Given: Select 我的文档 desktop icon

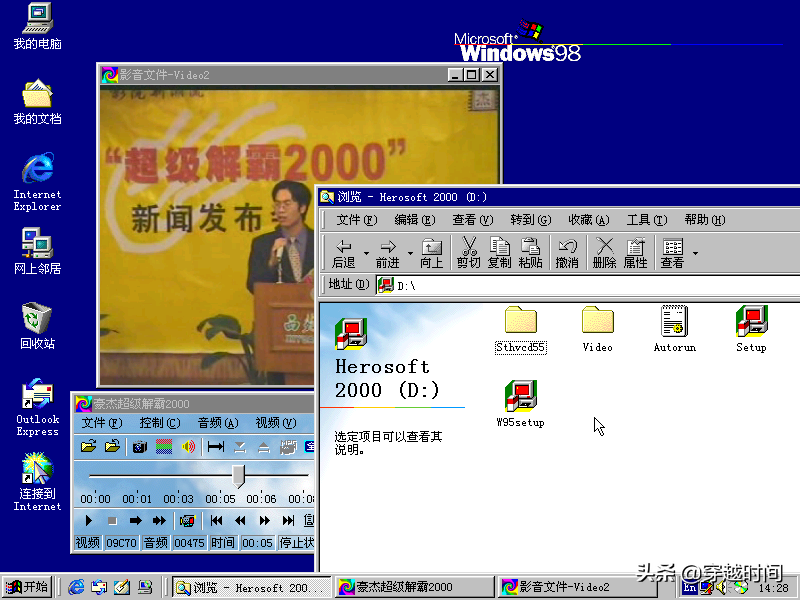Looking at the screenshot, I should (37, 102).
